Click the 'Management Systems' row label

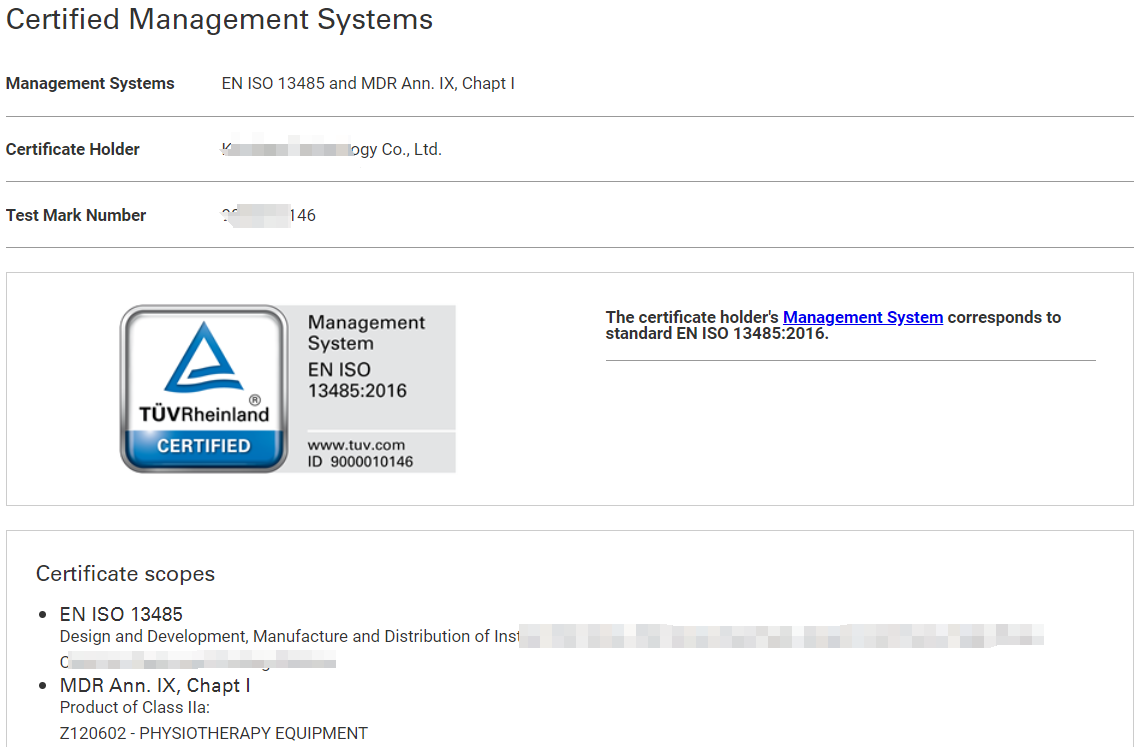pos(90,84)
